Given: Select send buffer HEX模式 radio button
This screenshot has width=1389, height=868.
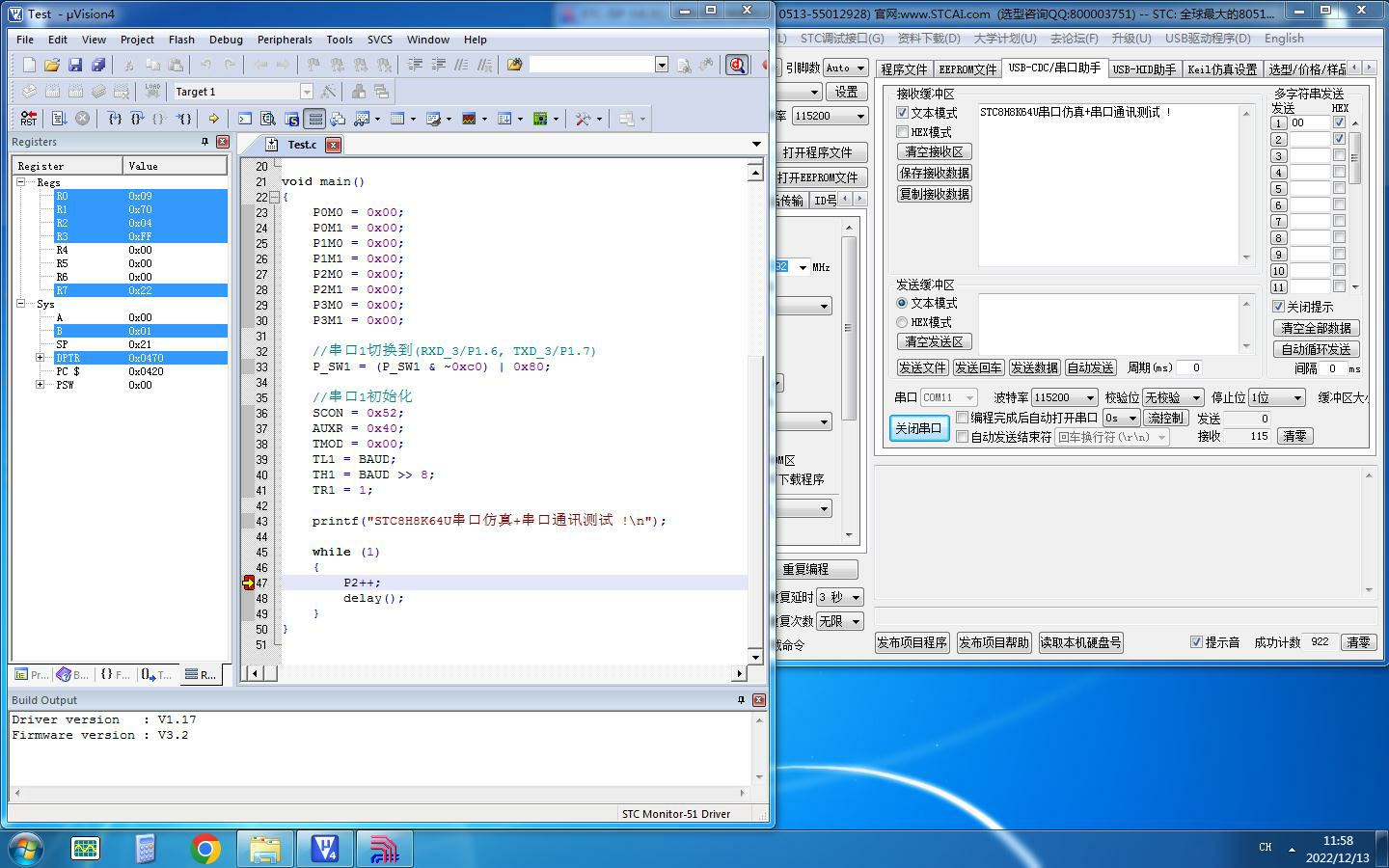Looking at the screenshot, I should (x=902, y=322).
